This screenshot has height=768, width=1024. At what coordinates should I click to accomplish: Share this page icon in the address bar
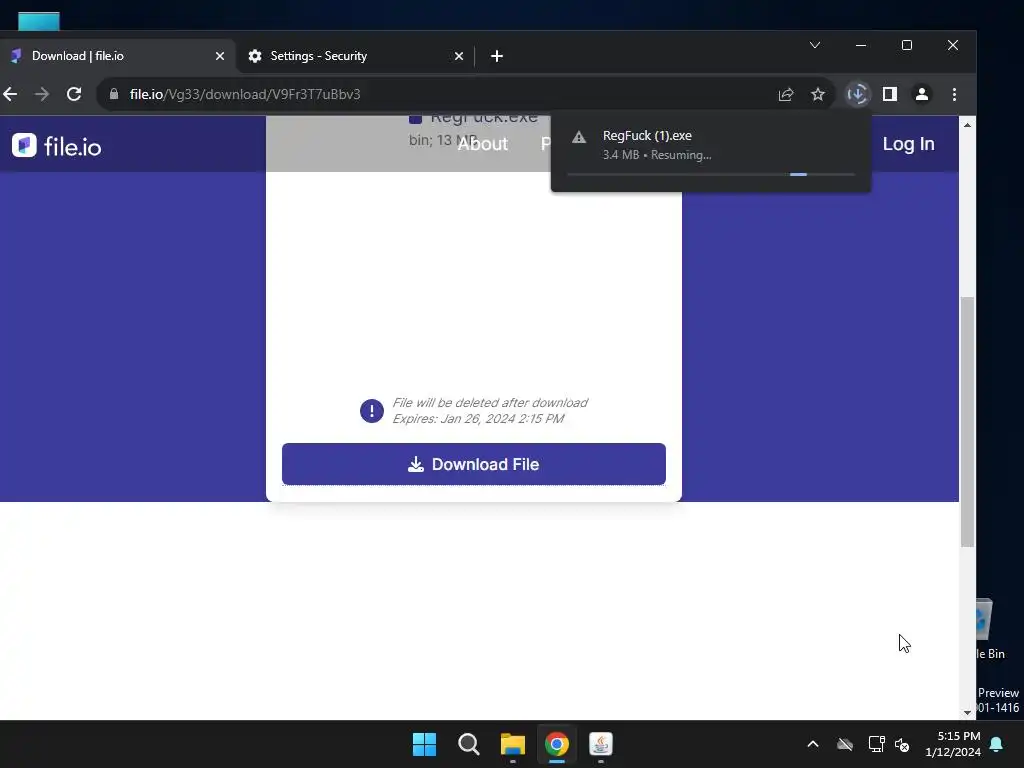point(786,95)
